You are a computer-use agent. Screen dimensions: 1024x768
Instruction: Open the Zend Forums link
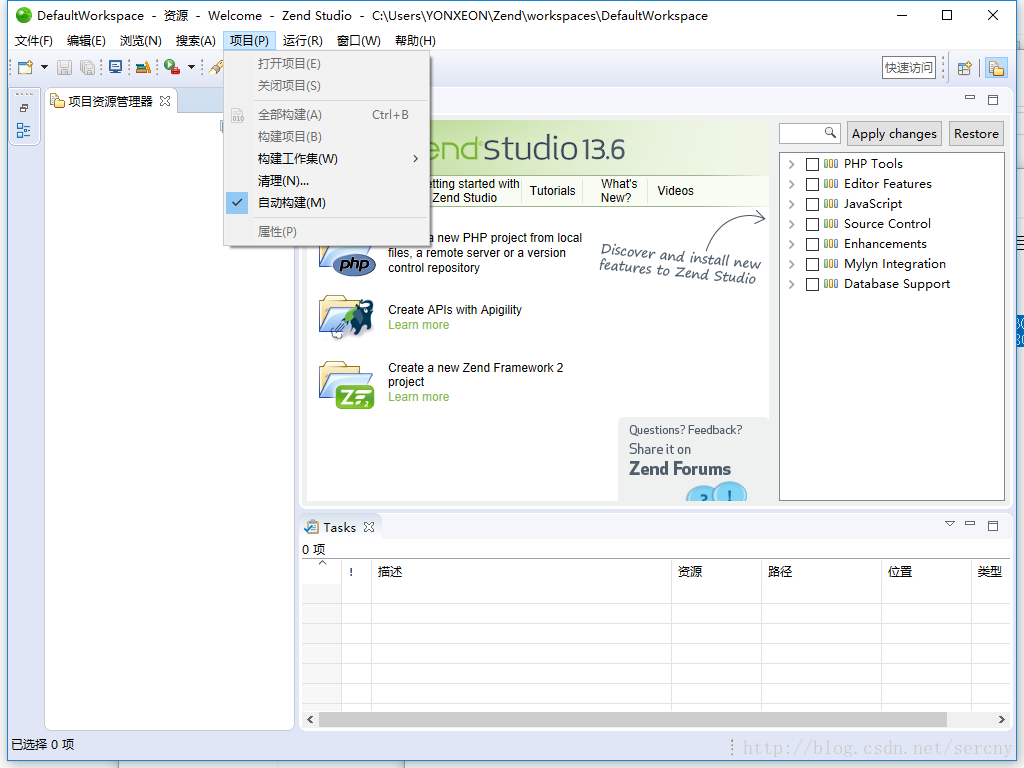tap(680, 469)
